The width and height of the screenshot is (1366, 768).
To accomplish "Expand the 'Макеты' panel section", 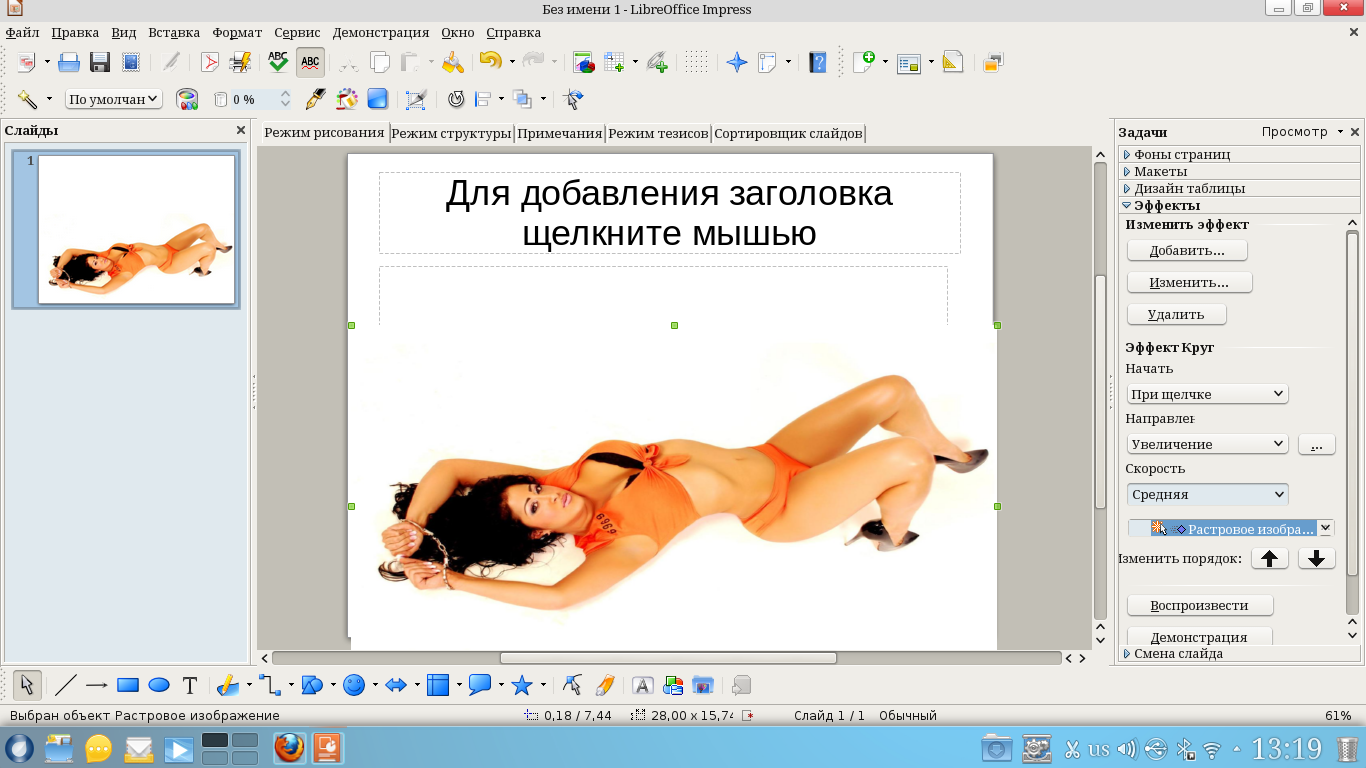I will (1160, 171).
